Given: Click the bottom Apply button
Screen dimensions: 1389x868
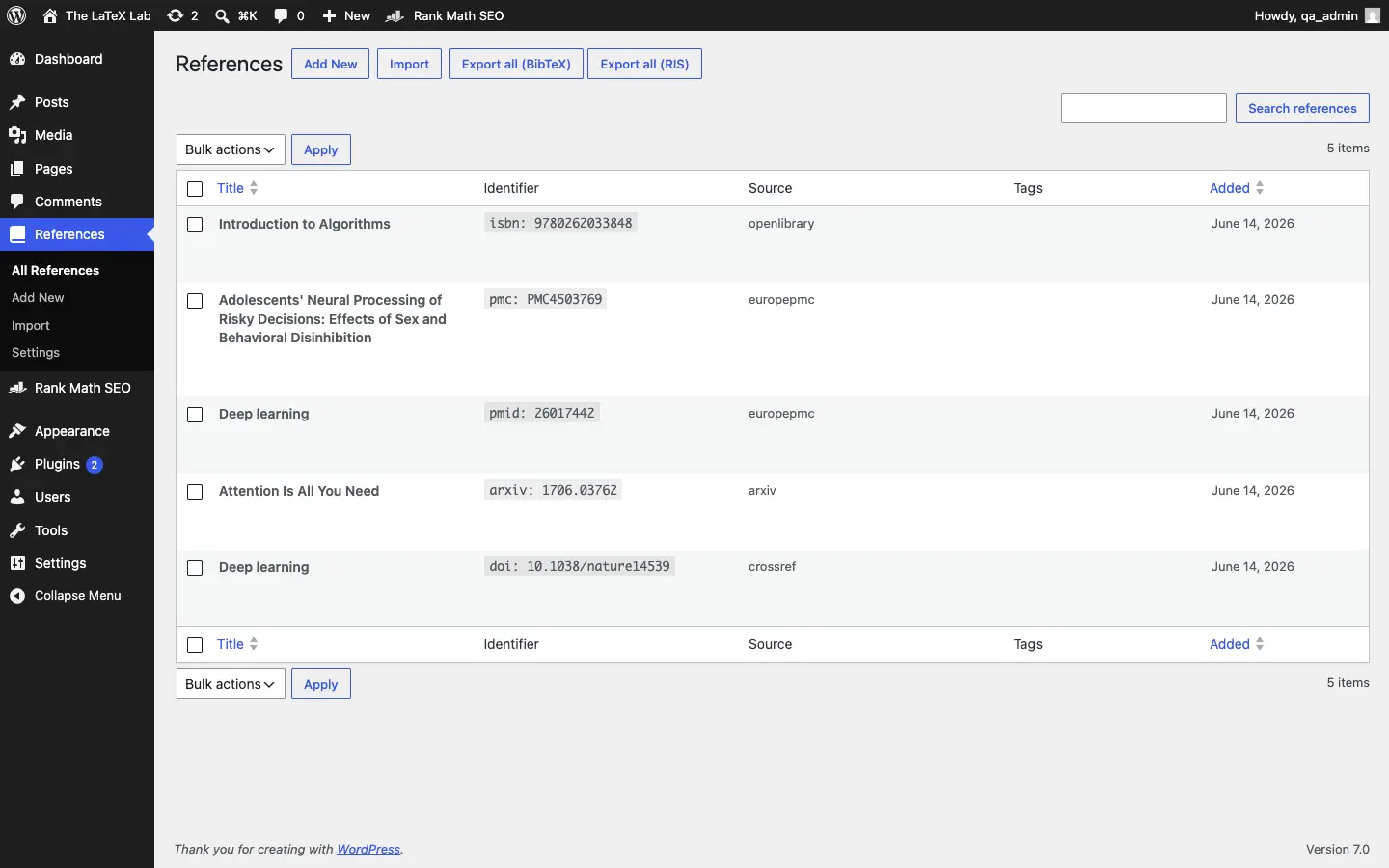Looking at the screenshot, I should point(321,684).
